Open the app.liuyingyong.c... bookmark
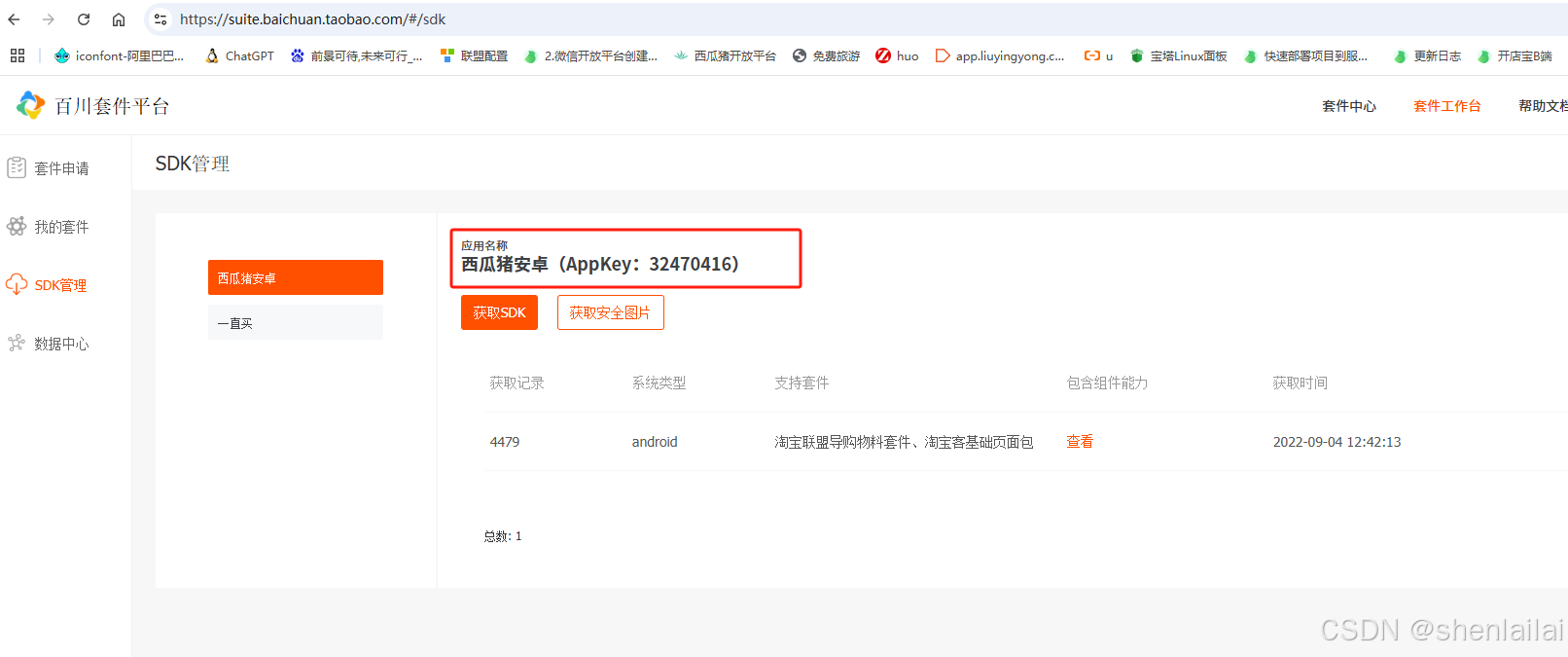Screen dimensions: 1568x657 point(1000,55)
